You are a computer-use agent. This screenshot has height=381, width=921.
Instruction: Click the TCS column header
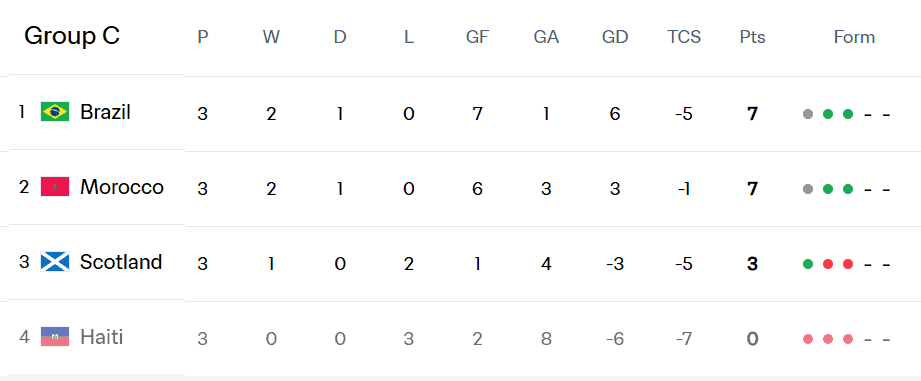(x=684, y=37)
